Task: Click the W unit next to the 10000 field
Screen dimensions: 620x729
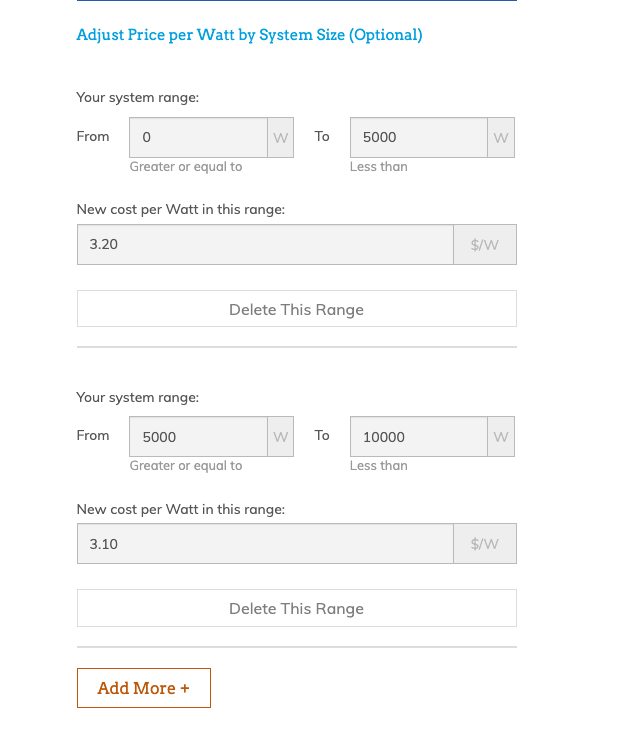Action: tap(501, 437)
